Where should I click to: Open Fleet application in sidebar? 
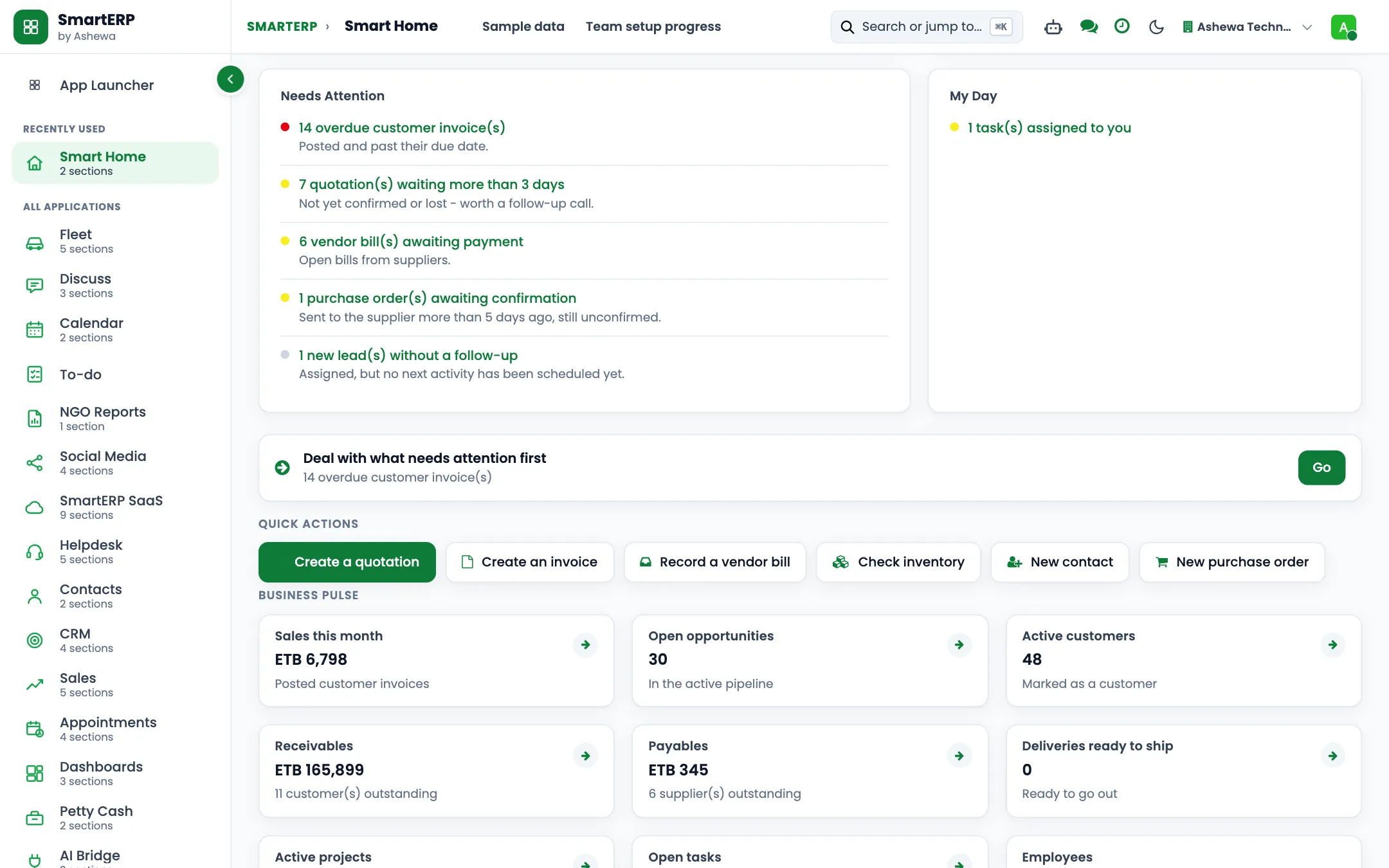point(114,241)
